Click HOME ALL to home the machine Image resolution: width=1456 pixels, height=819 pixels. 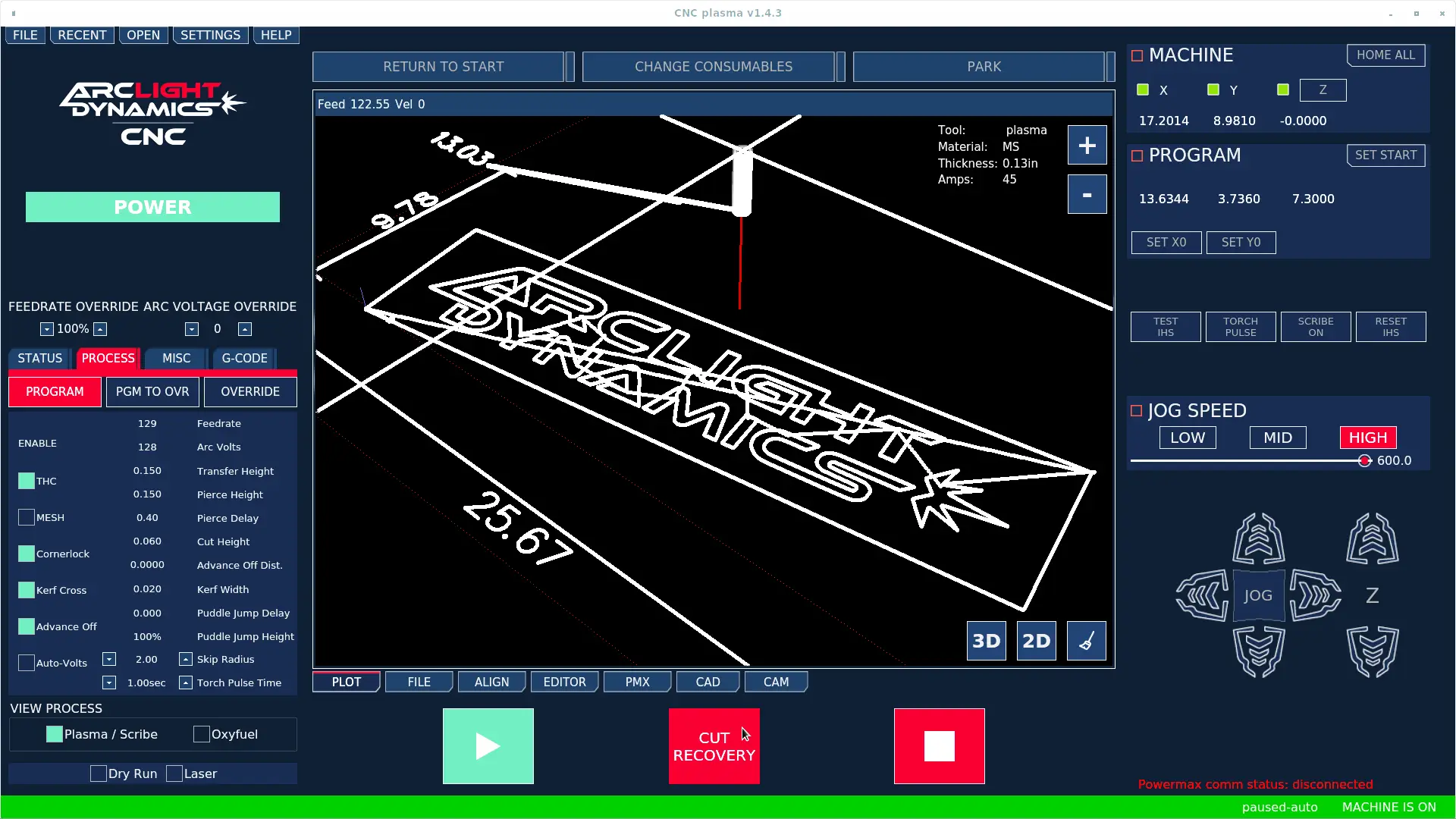(1385, 55)
